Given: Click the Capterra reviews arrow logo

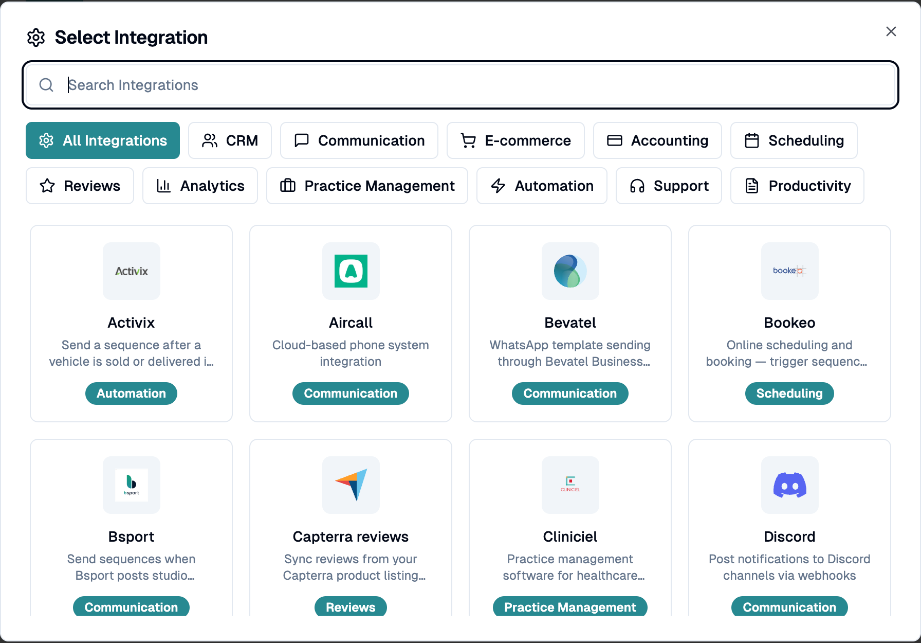Looking at the screenshot, I should 351,485.
